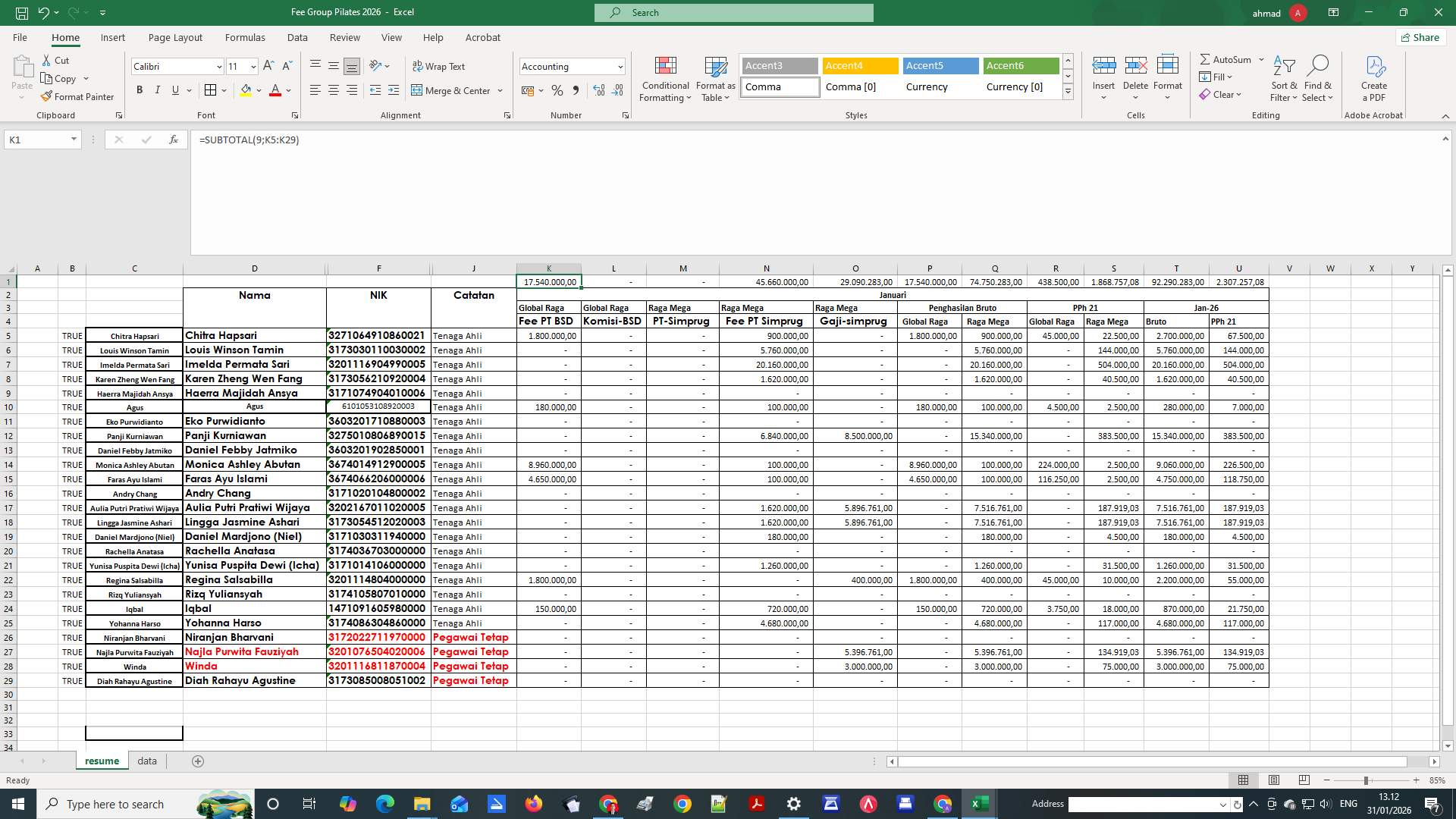
Task: Toggle bold formatting
Action: click(140, 89)
